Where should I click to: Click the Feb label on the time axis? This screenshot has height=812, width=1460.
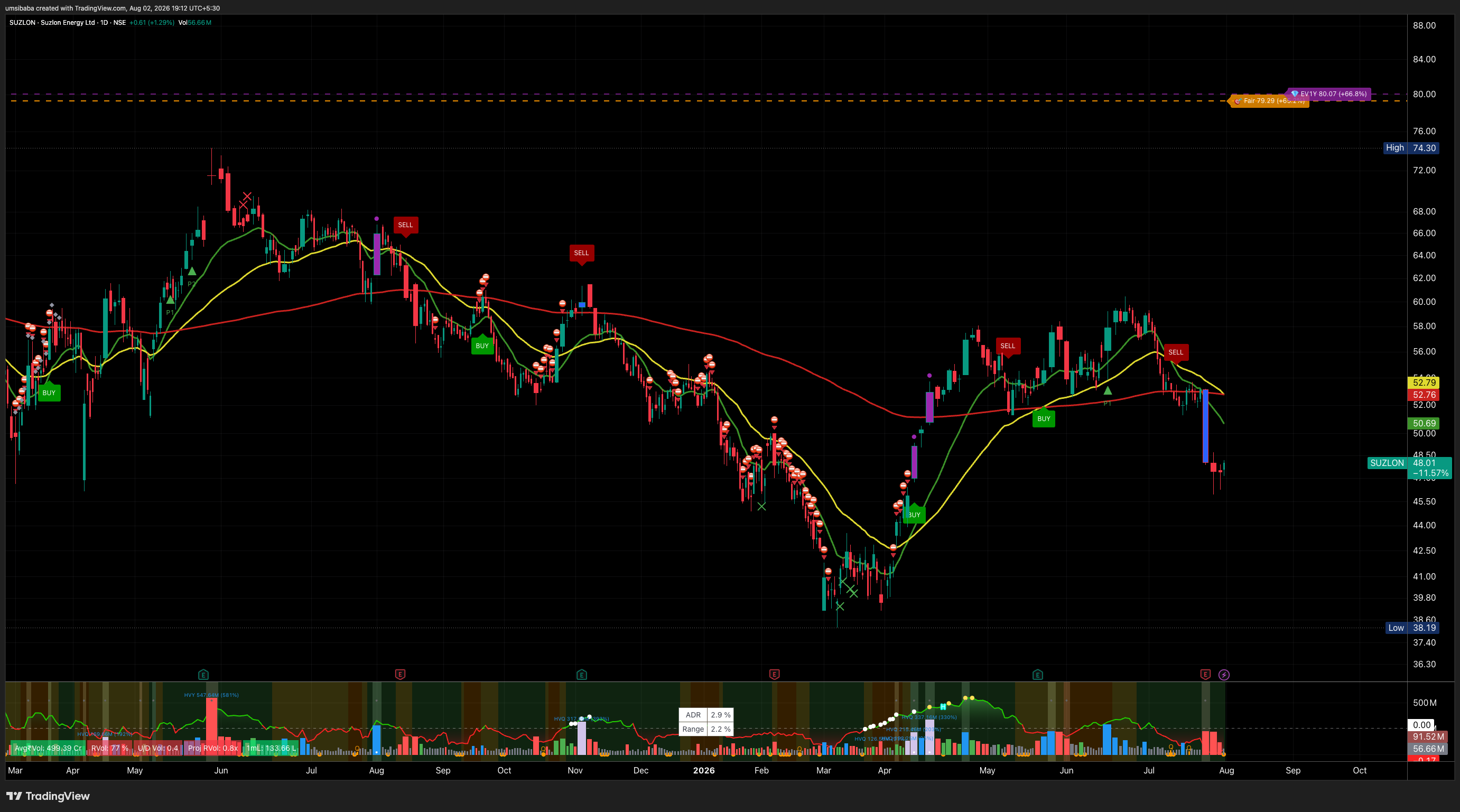point(762,771)
